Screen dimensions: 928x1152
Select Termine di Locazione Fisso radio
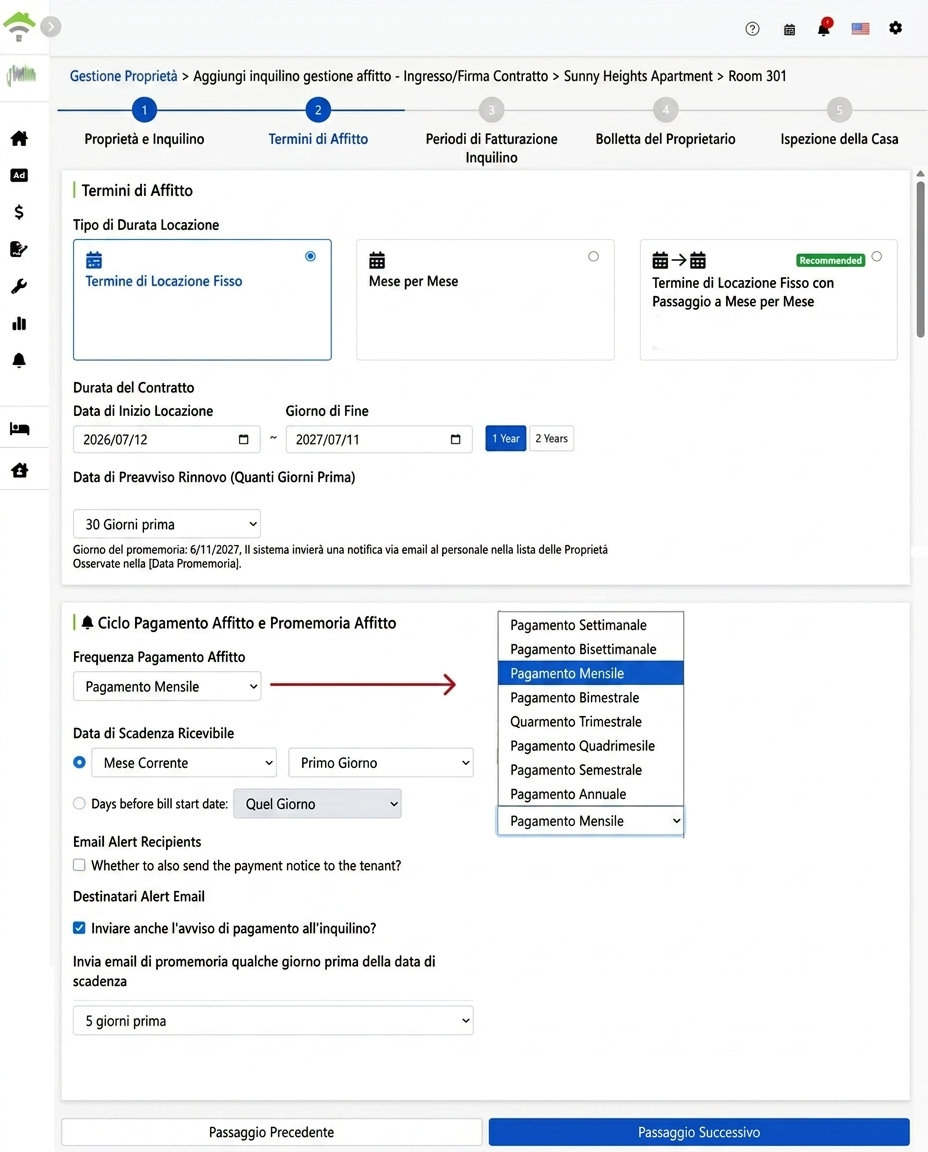point(310,256)
